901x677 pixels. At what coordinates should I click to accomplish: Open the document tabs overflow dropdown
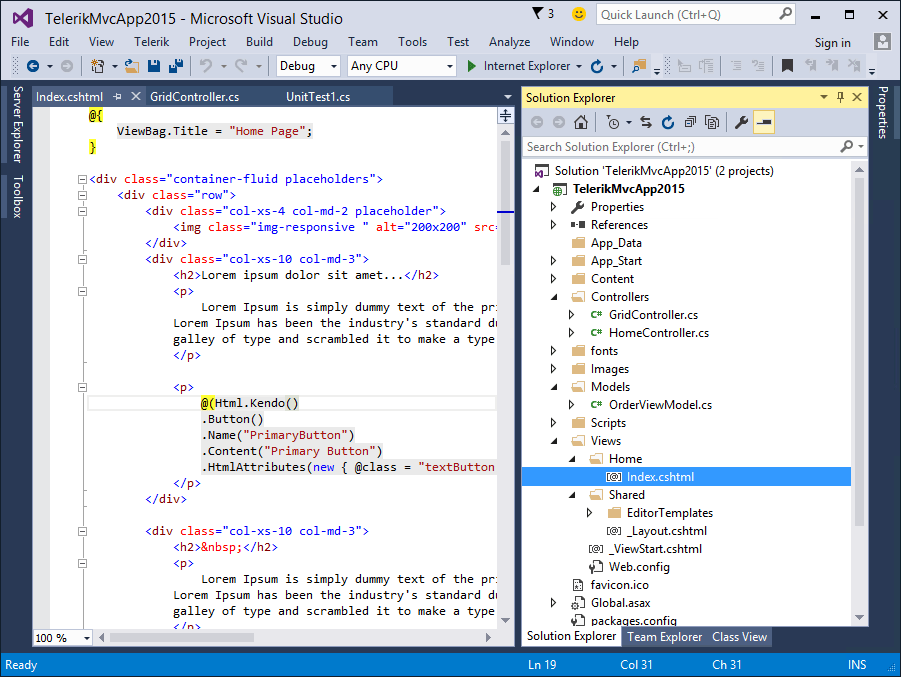507,97
